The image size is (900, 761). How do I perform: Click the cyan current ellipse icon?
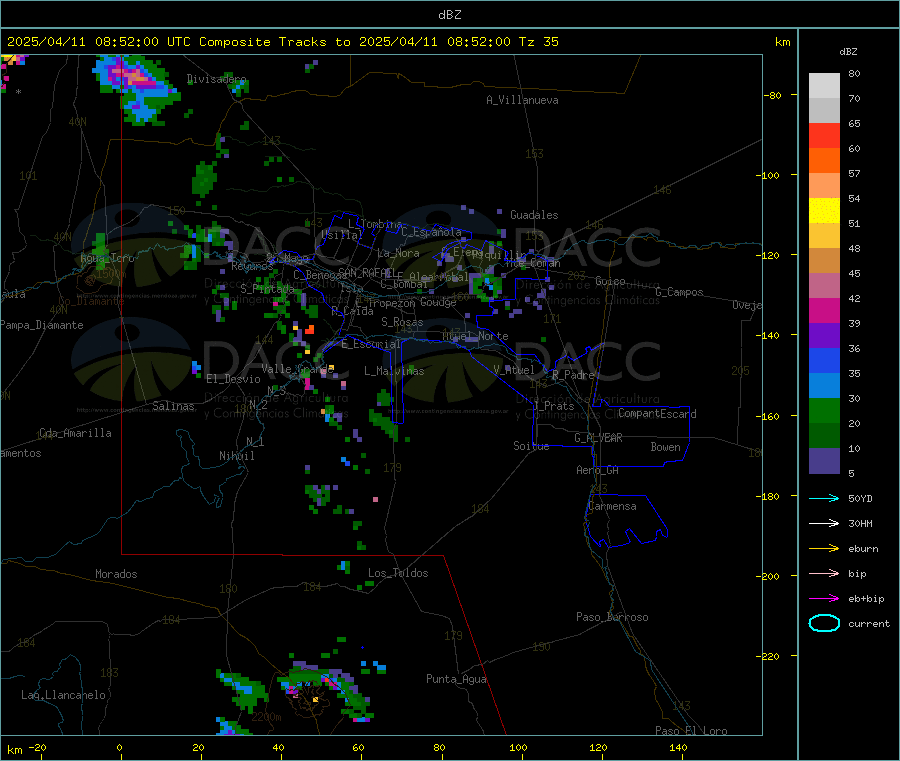pyautogui.click(x=824, y=623)
